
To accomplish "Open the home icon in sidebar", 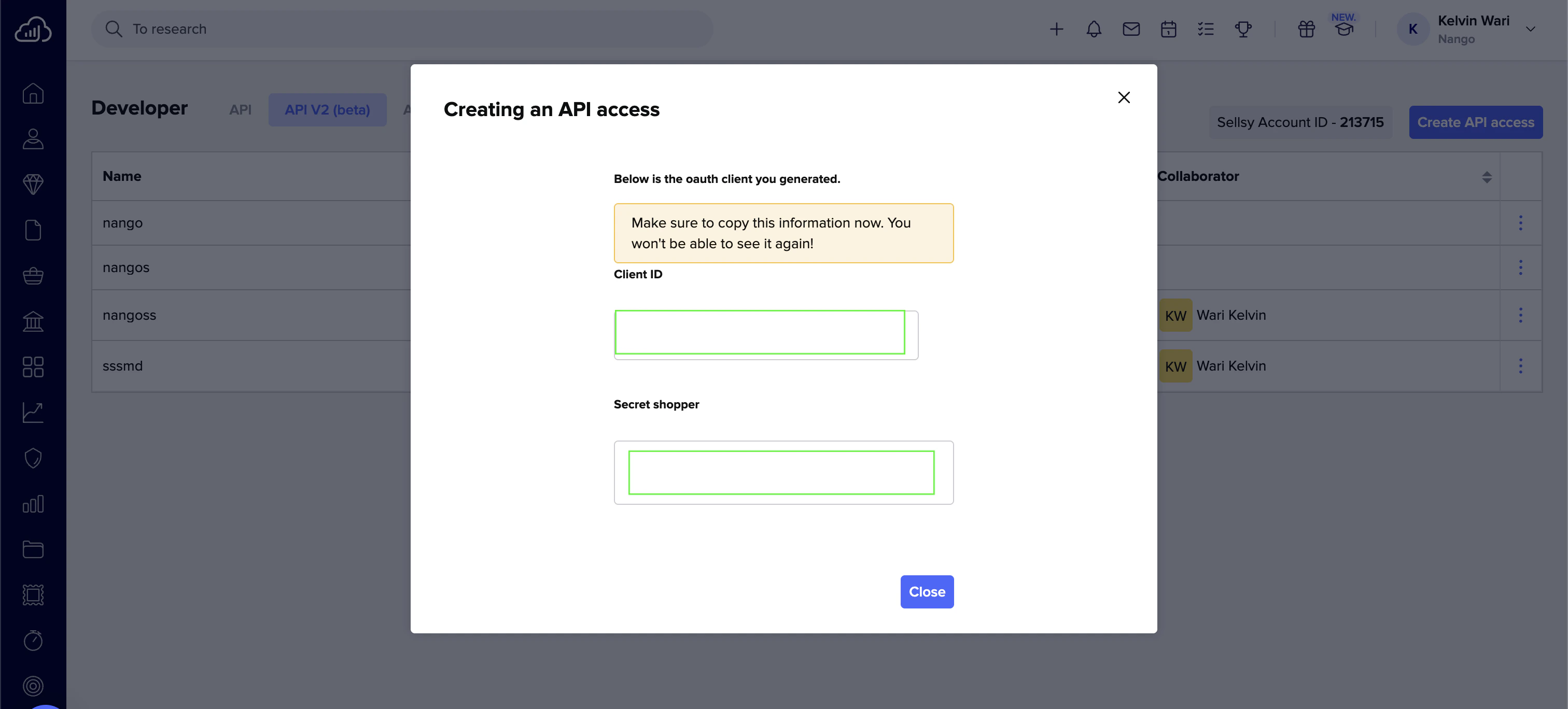I will click(33, 93).
